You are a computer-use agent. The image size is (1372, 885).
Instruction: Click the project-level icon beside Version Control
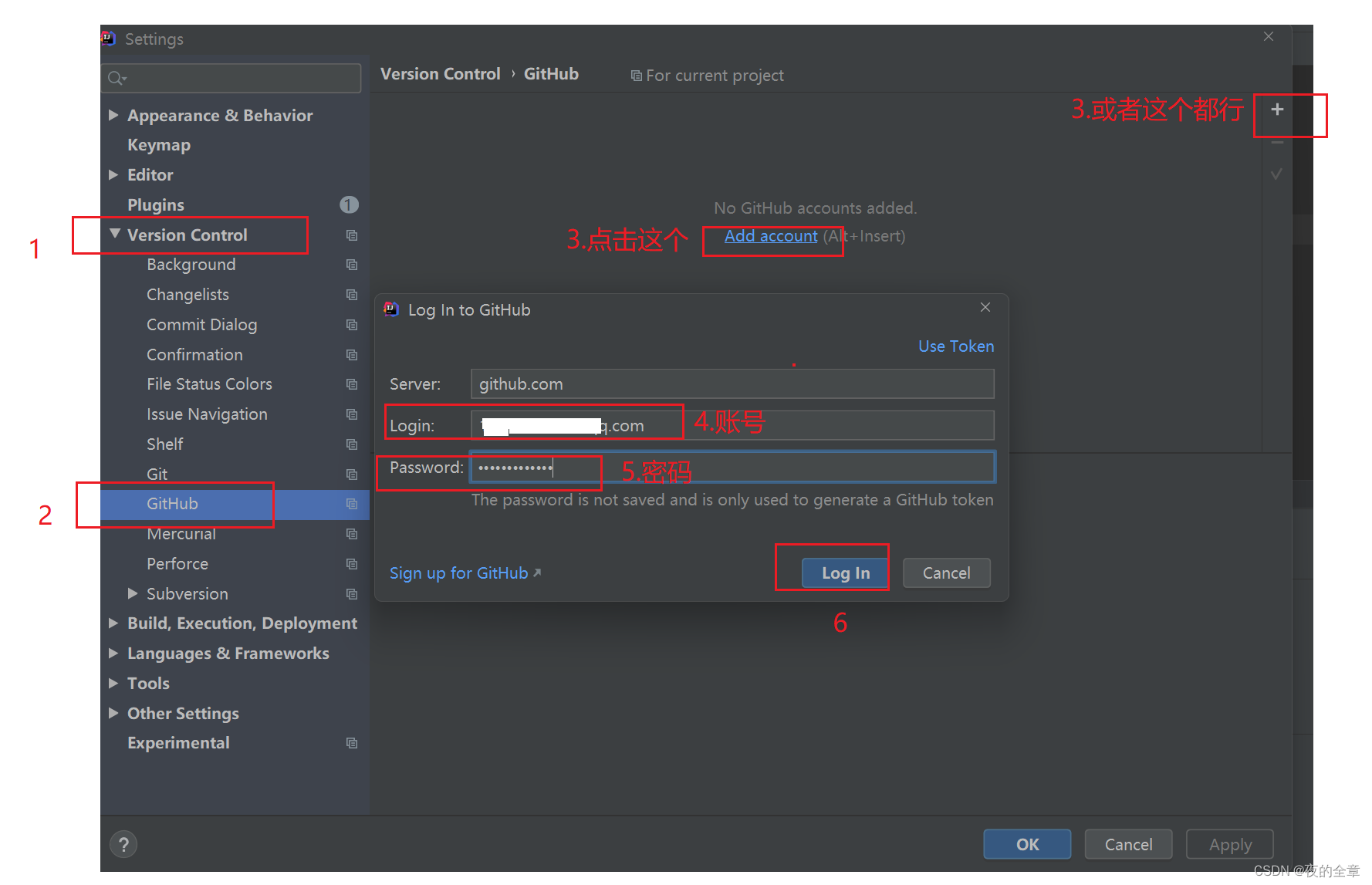[352, 235]
